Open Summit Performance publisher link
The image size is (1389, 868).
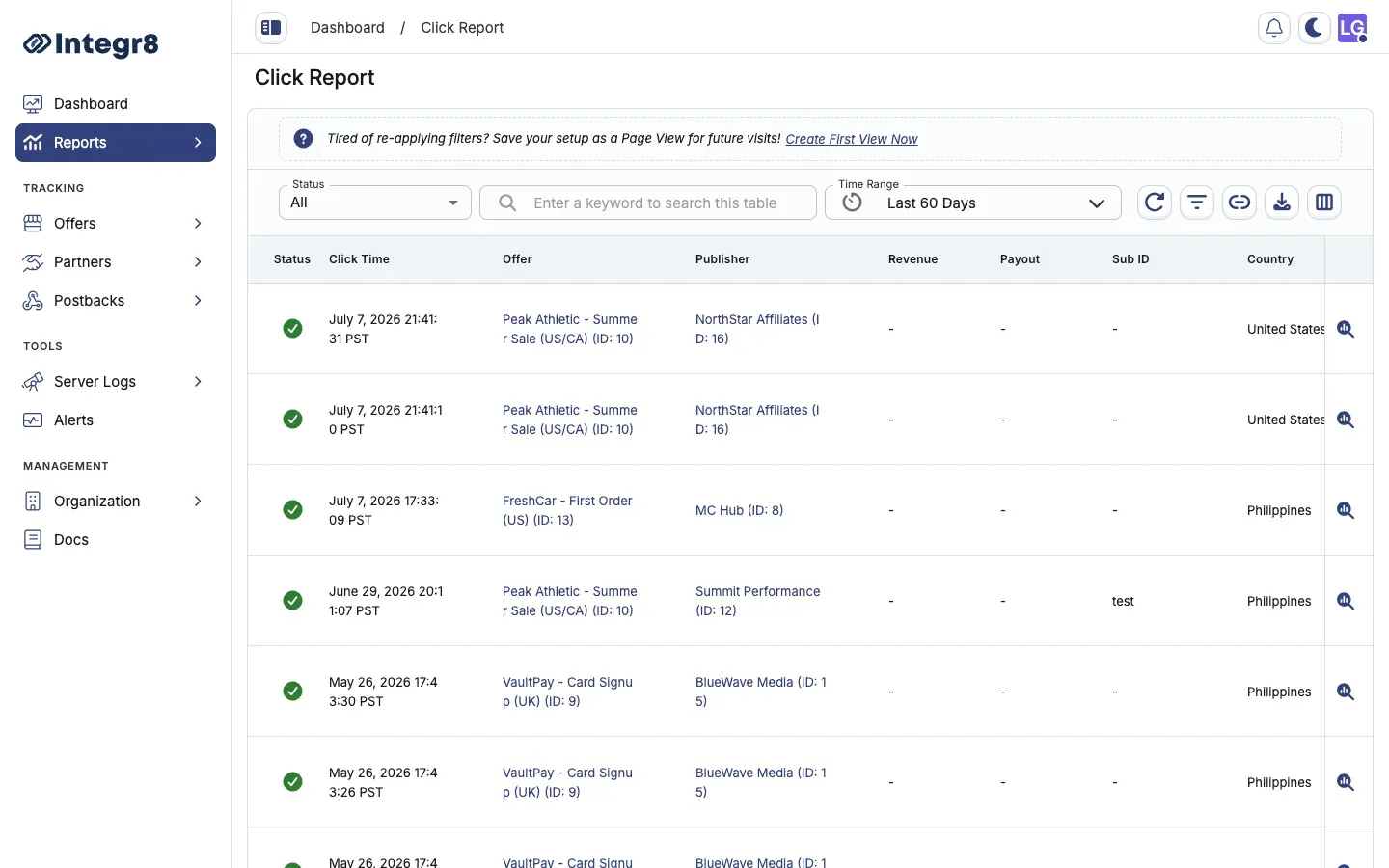(758, 601)
